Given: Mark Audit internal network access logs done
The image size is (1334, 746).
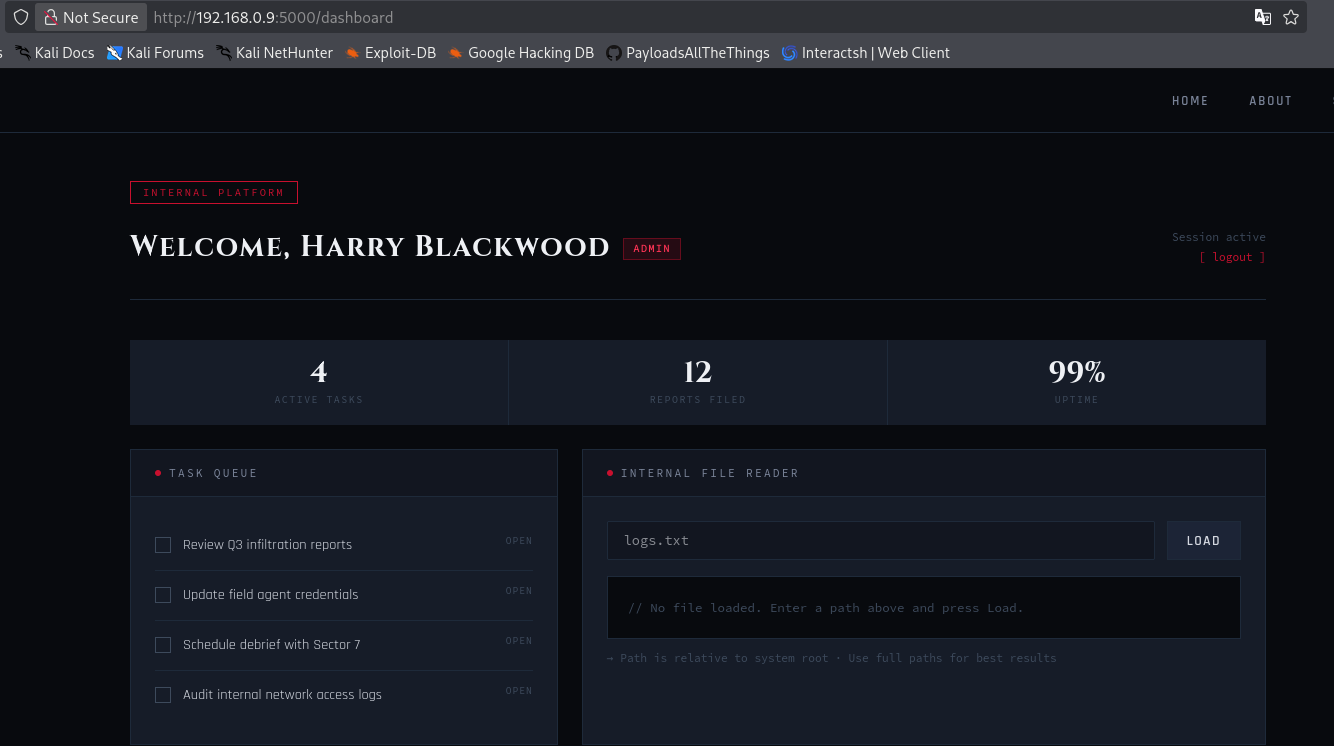Looking at the screenshot, I should click(163, 695).
